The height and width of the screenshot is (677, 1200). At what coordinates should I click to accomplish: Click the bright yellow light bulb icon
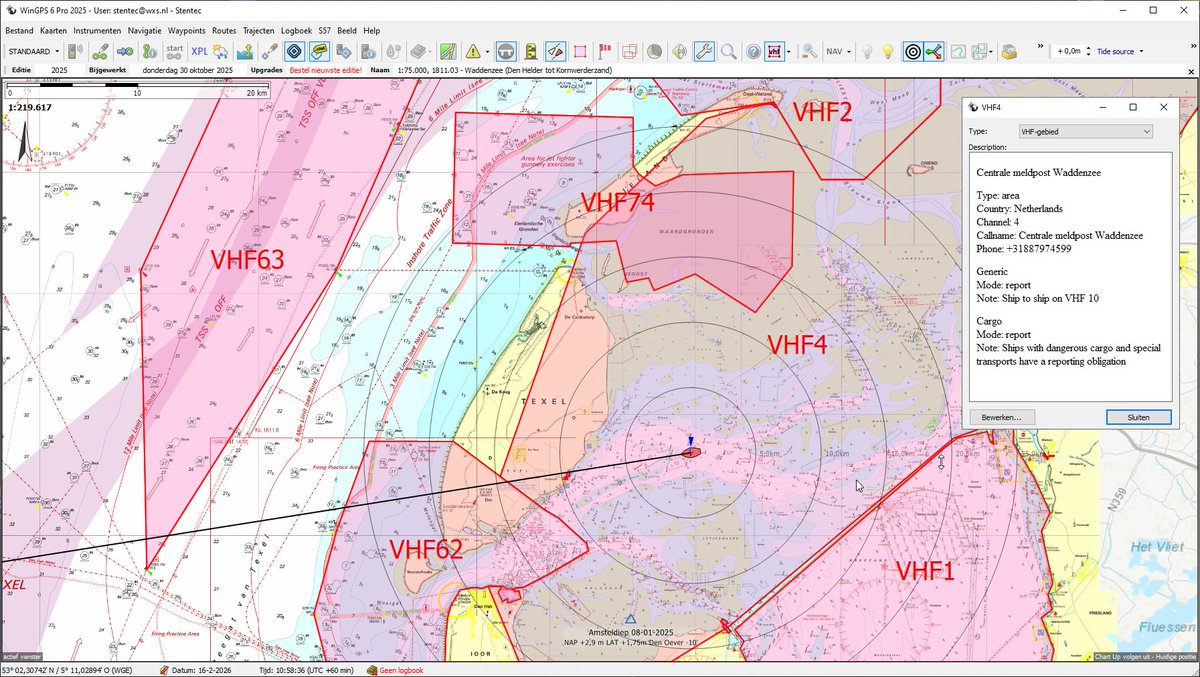tap(887, 51)
